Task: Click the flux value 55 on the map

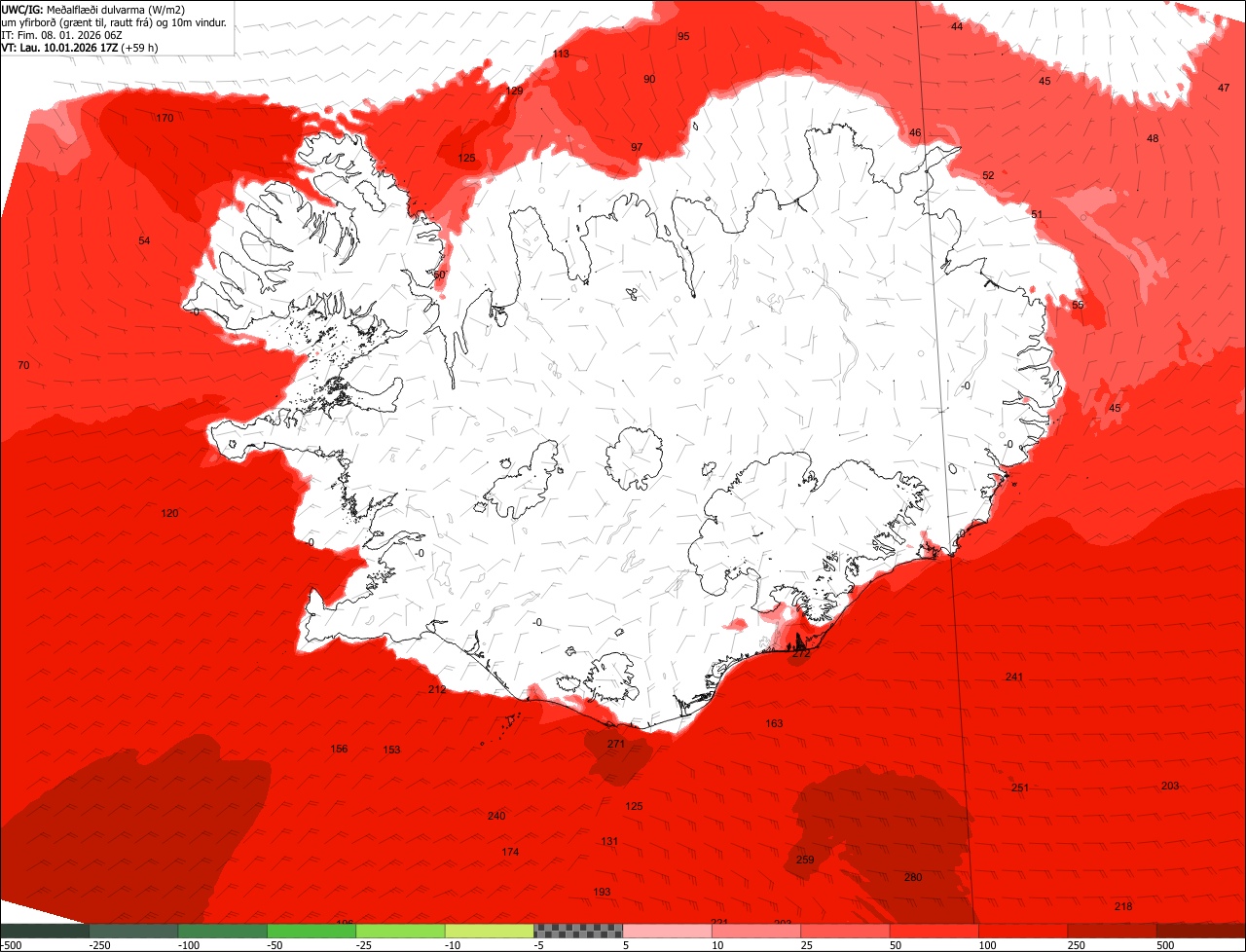Action: click(1078, 305)
